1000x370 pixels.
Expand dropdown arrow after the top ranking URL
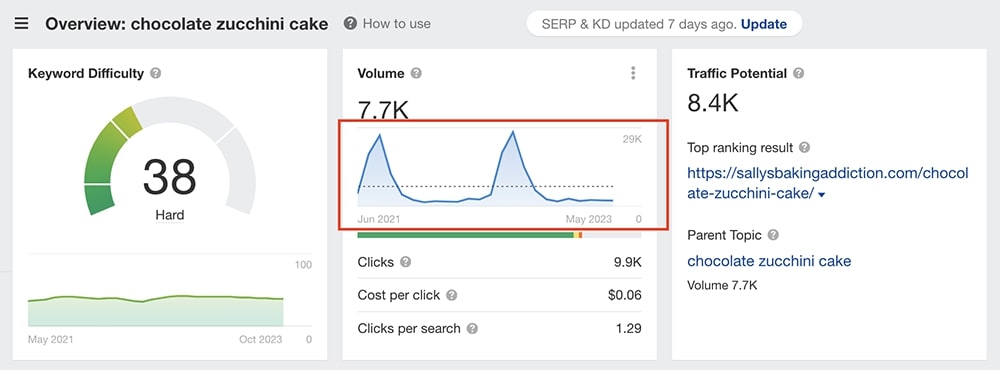coord(821,195)
